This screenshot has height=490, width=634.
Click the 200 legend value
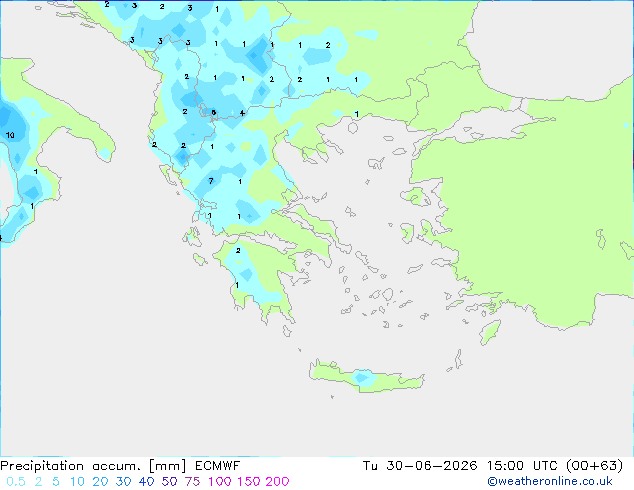coord(277,482)
